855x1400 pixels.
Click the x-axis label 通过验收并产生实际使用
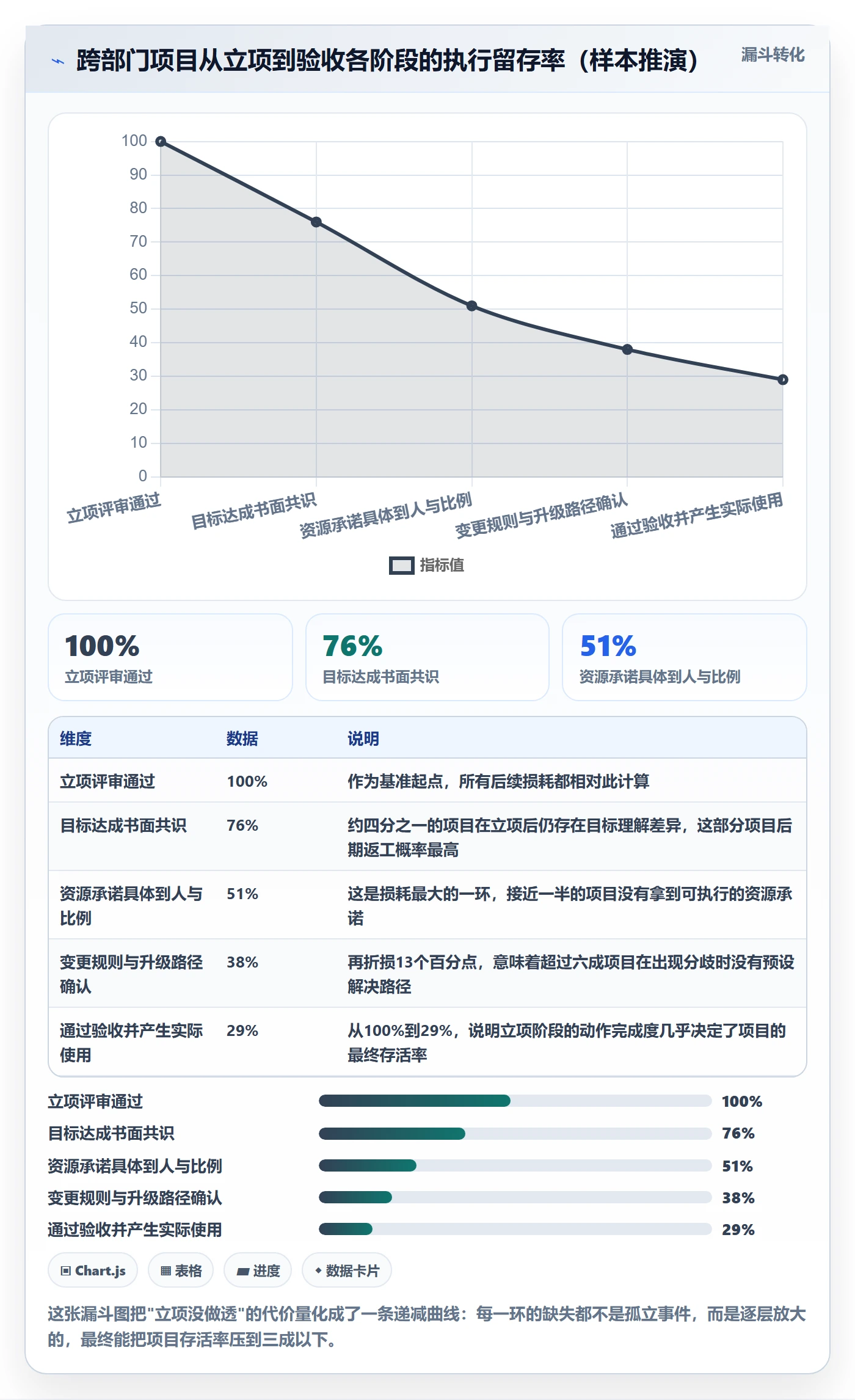point(697,516)
